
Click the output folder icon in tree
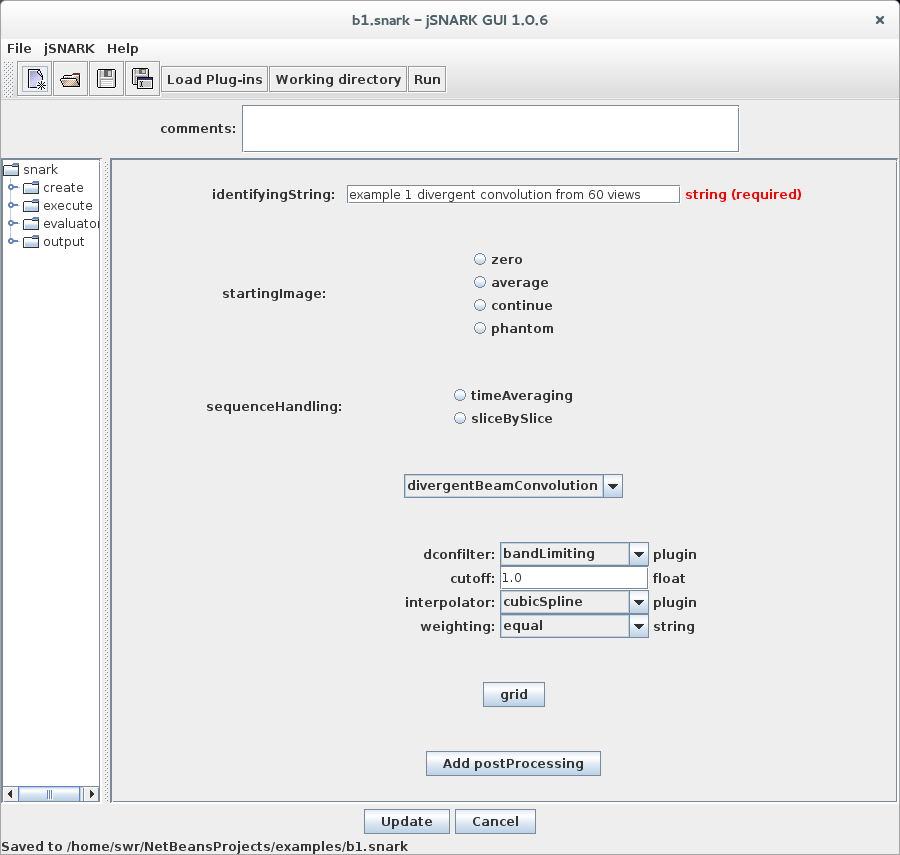31,242
